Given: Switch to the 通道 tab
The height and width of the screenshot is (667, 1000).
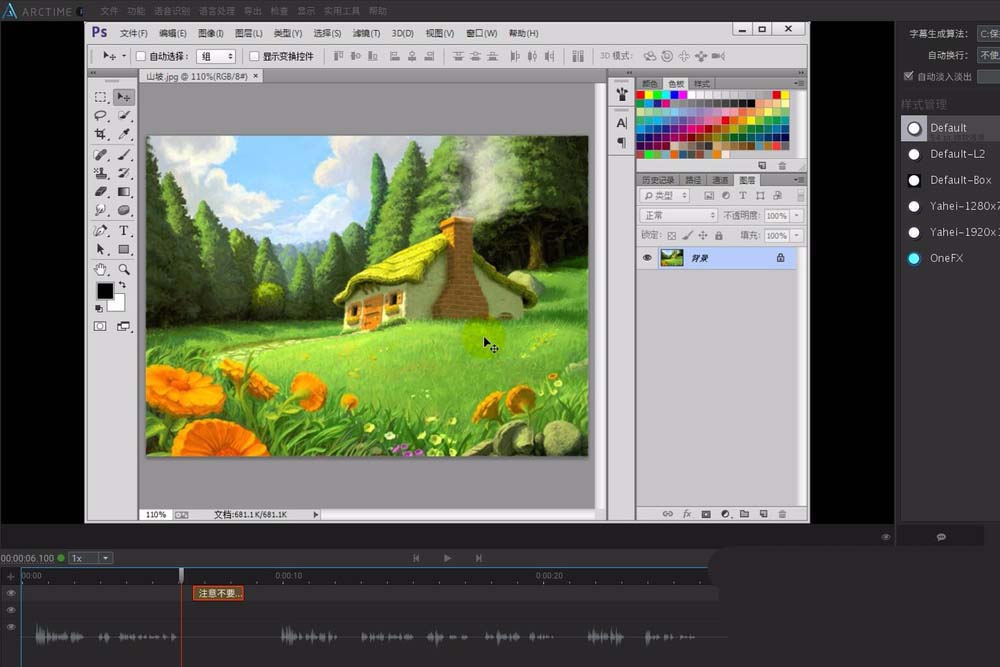Looking at the screenshot, I should click(720, 180).
